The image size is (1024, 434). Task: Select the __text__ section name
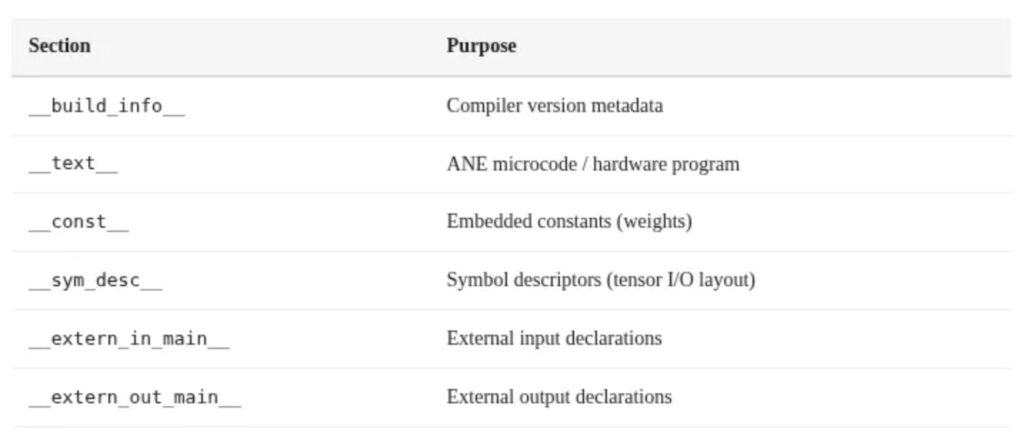tap(73, 164)
